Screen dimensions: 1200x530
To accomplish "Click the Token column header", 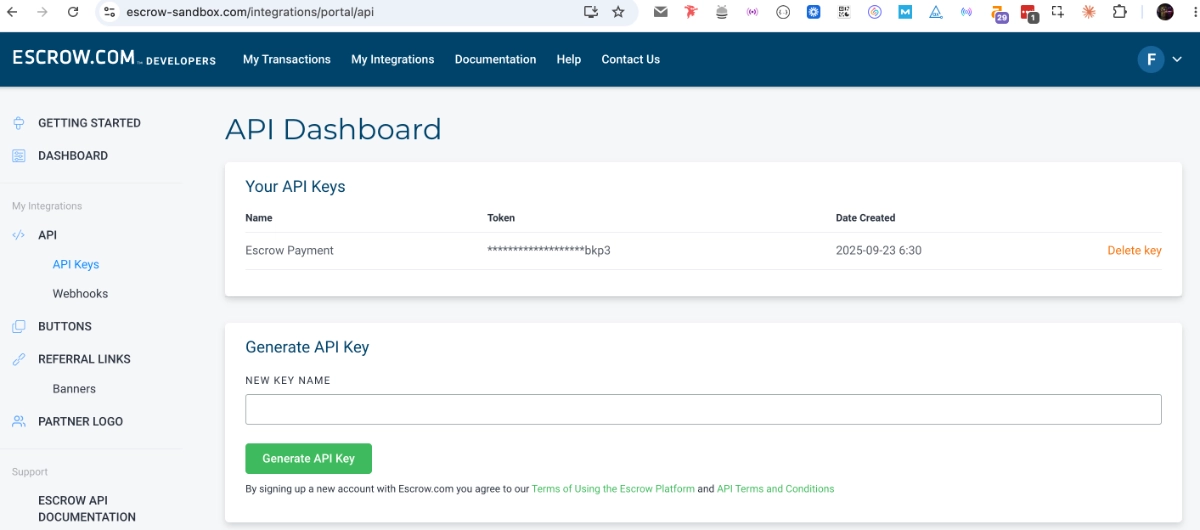I will click(501, 218).
